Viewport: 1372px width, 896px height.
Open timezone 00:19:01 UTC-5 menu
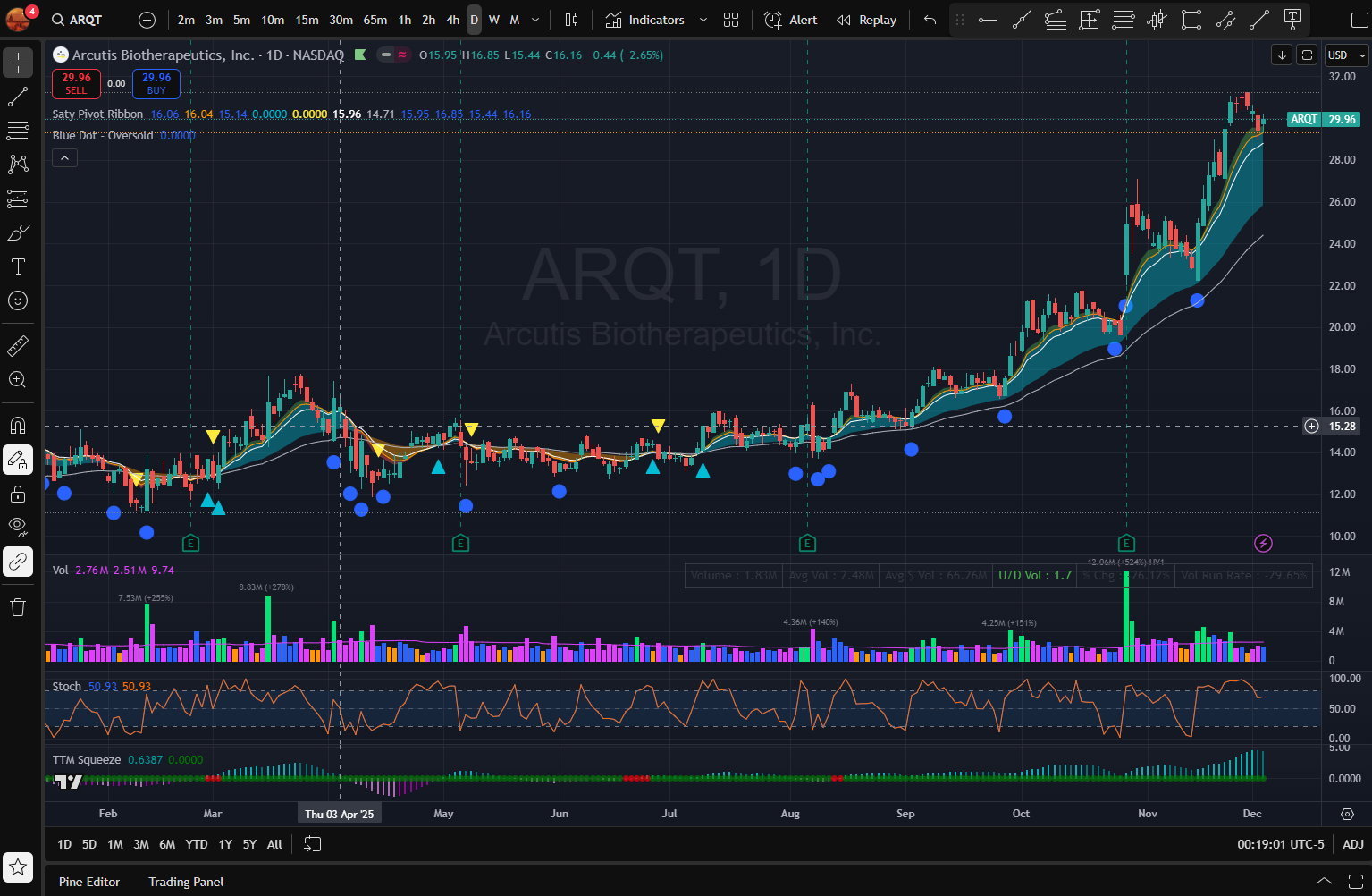tap(1281, 844)
